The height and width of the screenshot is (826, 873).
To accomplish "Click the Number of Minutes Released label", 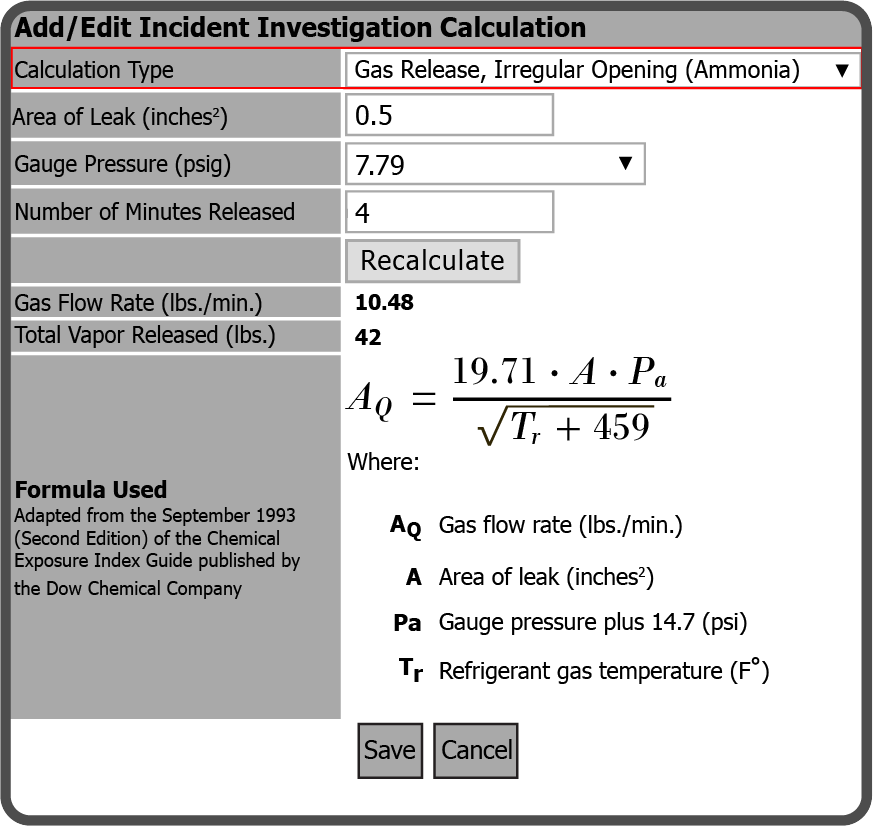I will 154,212.
